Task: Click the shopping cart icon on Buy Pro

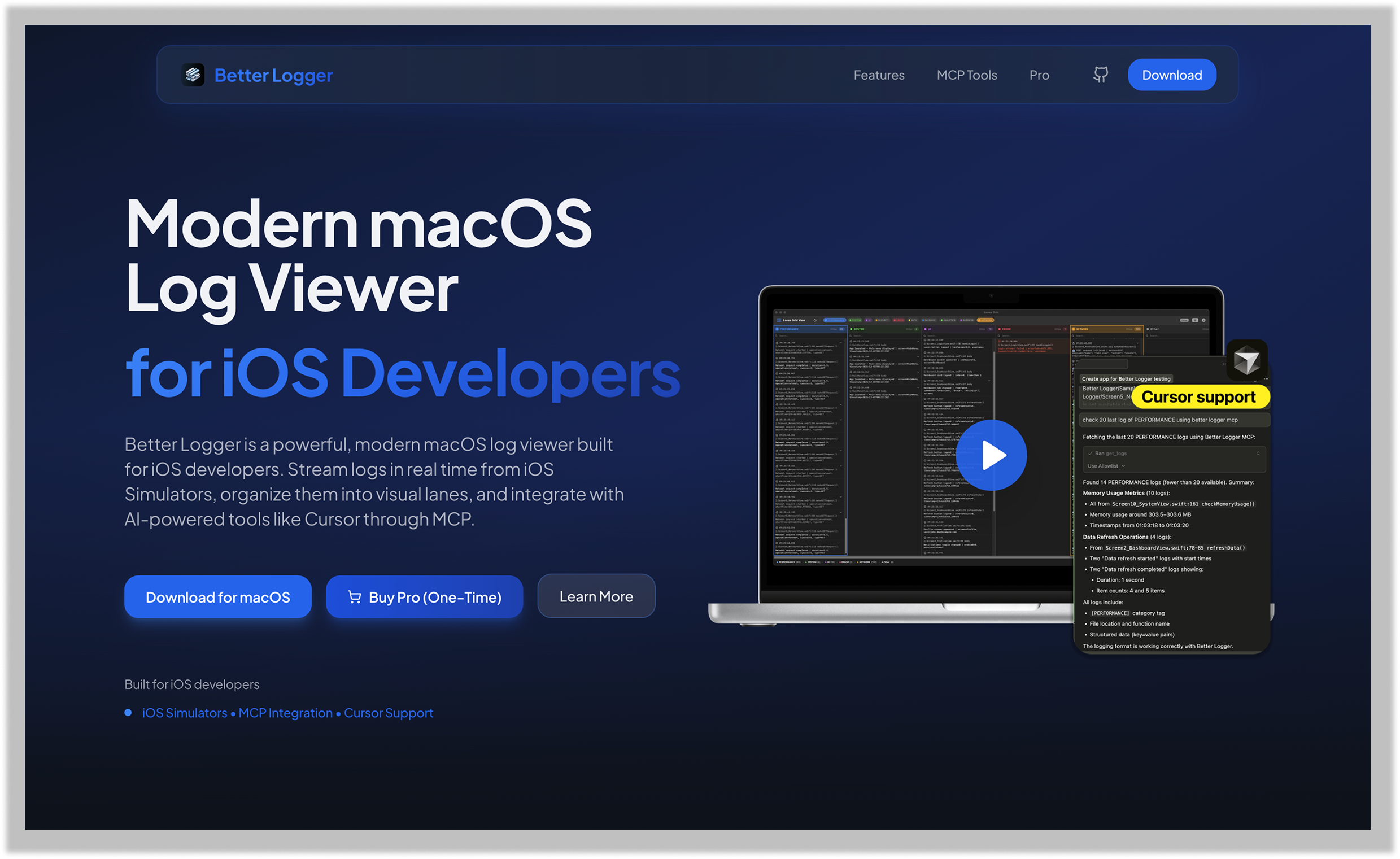Action: 355,597
